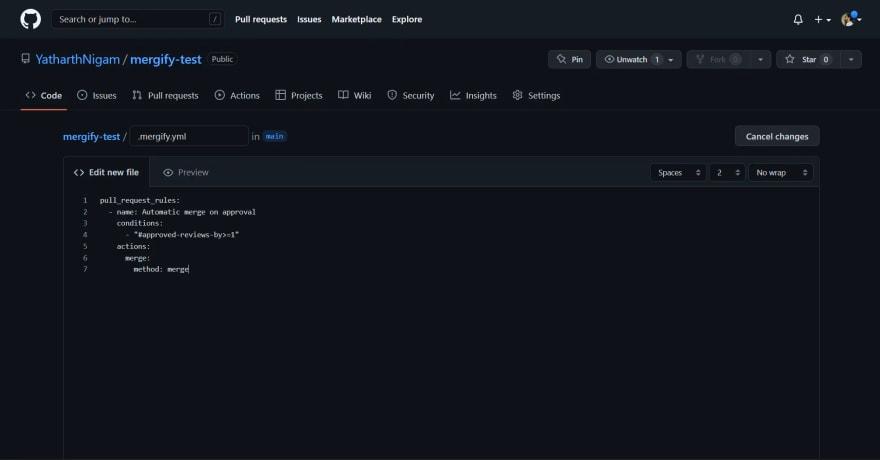
Task: Open the No wrap mode dropdown
Action: point(781,173)
